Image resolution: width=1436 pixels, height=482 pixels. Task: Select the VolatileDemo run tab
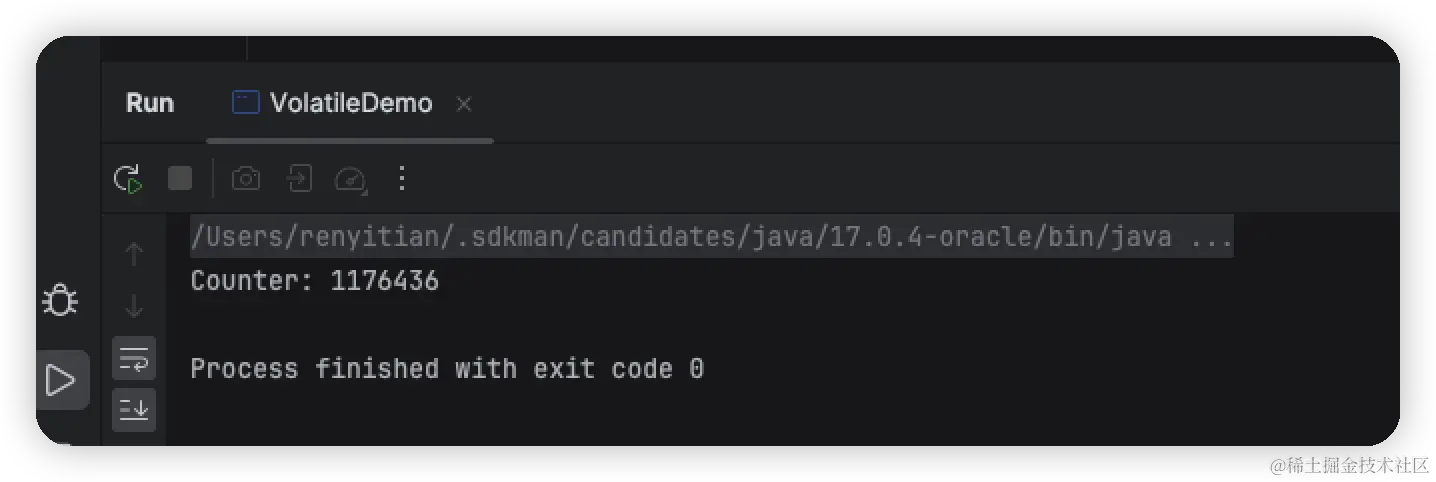(350, 103)
